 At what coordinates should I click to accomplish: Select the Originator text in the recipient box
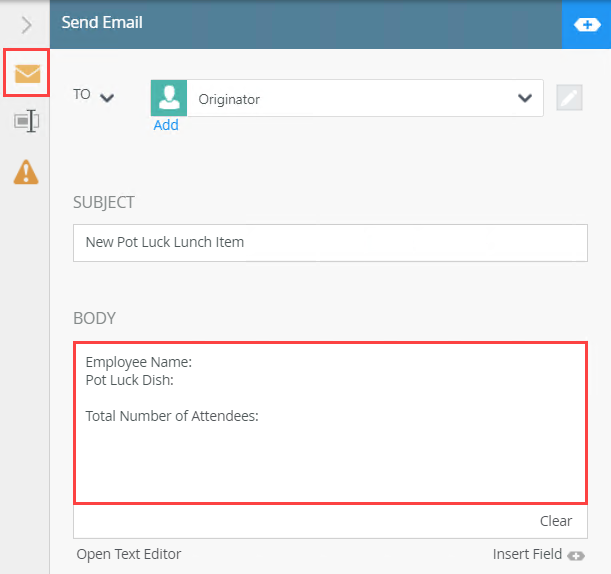click(x=229, y=98)
